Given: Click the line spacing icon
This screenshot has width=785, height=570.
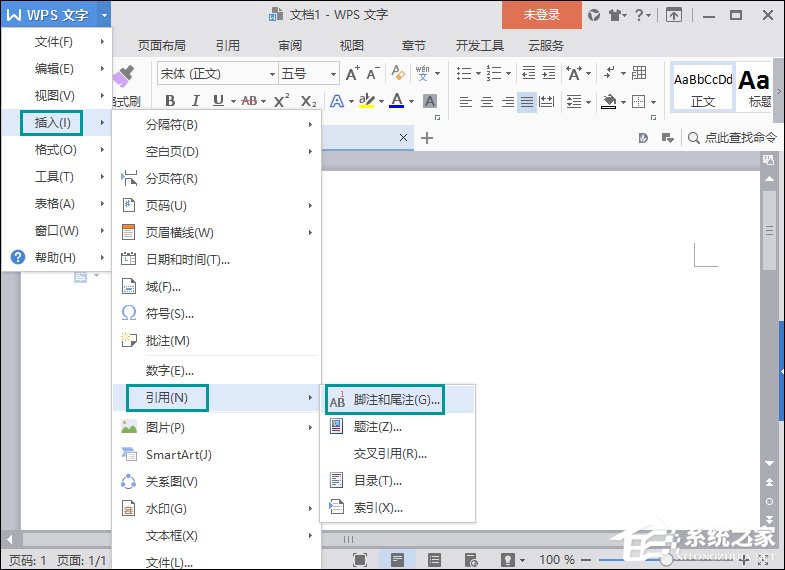Looking at the screenshot, I should tap(574, 102).
